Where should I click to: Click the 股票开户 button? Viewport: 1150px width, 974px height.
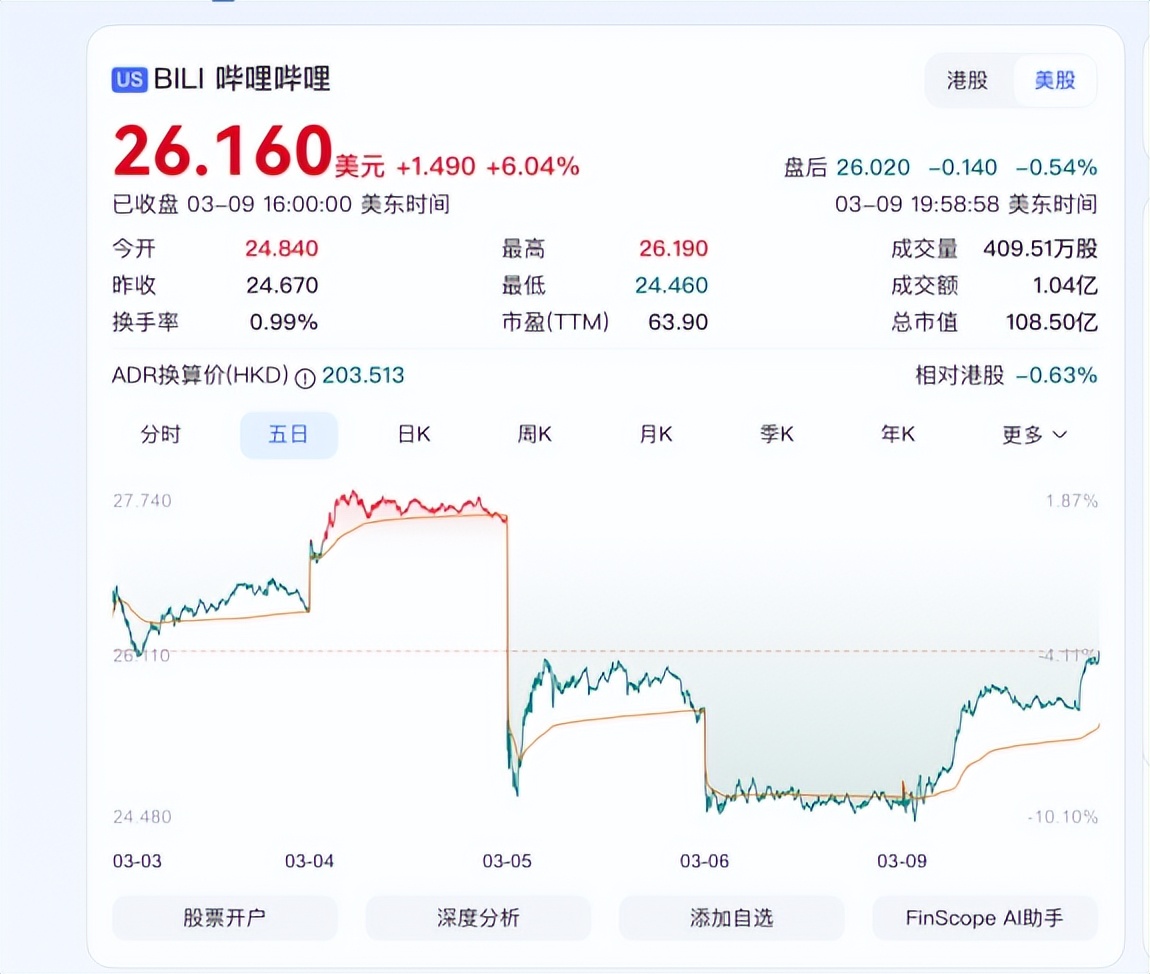pyautogui.click(x=224, y=917)
